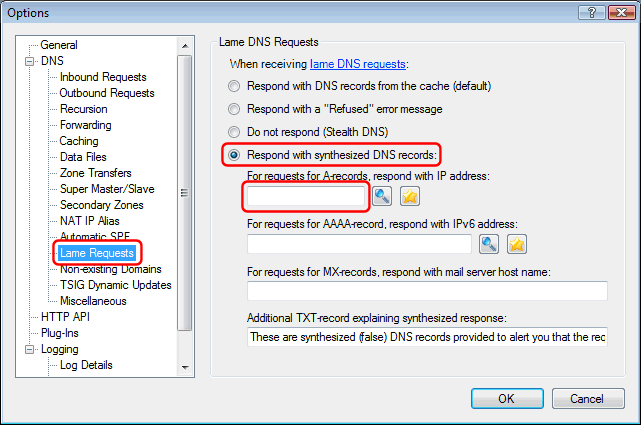Open the Inbound Requests settings page

tap(103, 77)
